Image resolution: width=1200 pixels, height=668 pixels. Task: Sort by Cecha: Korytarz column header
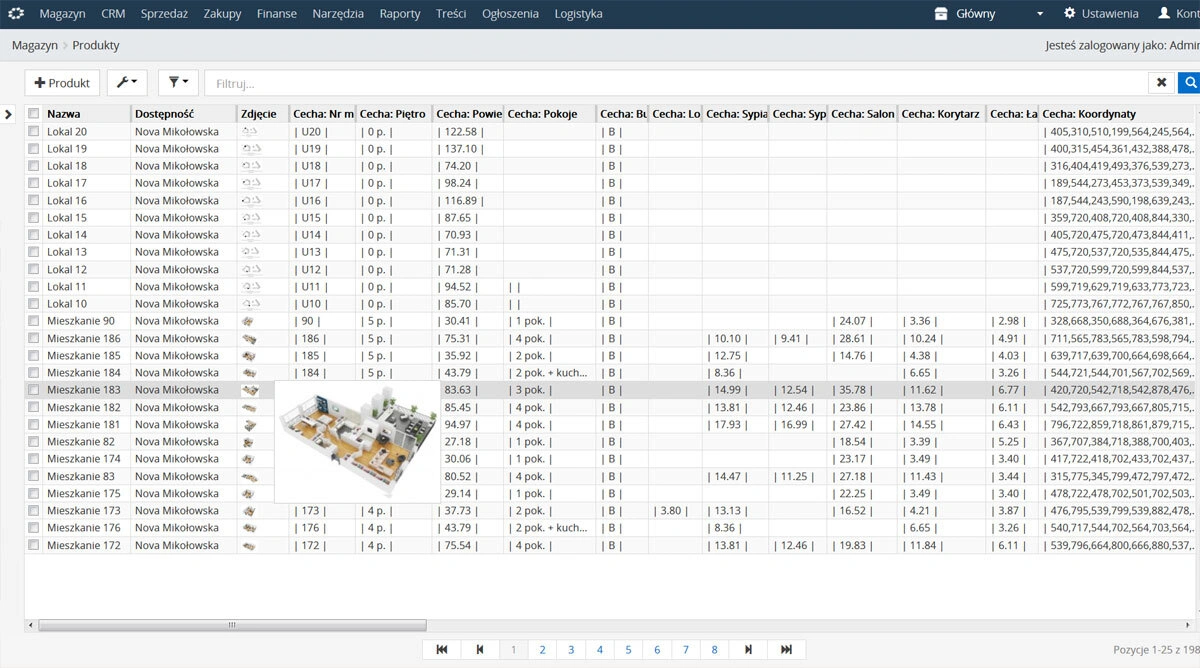pyautogui.click(x=942, y=114)
